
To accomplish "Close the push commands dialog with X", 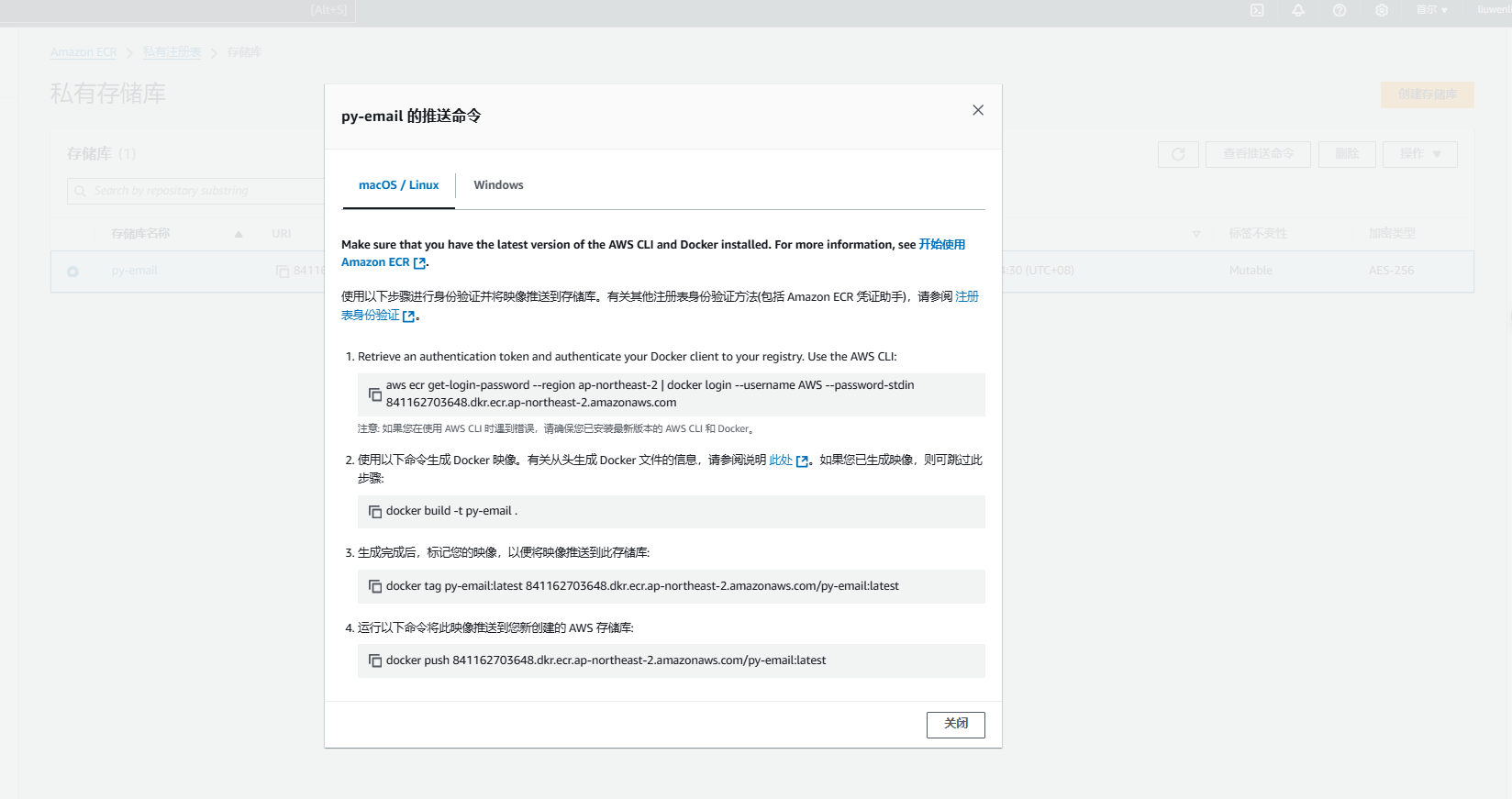I will [978, 110].
